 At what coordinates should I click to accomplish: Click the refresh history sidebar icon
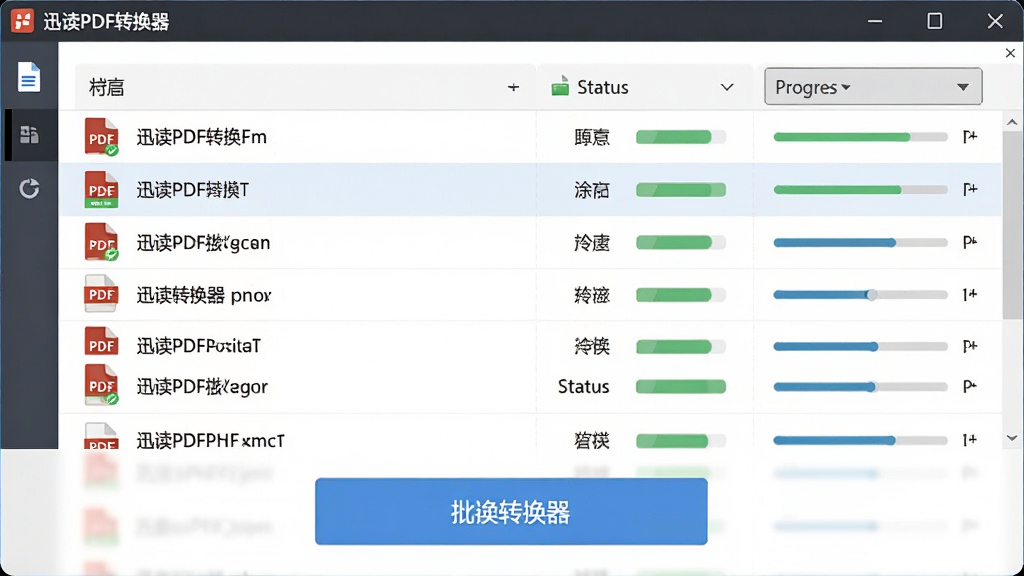pyautogui.click(x=29, y=189)
